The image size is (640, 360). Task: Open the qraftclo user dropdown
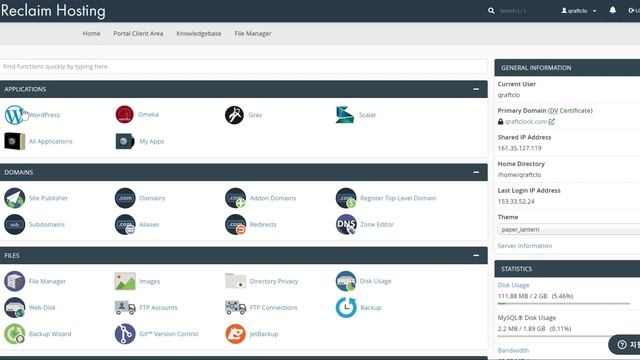click(579, 11)
